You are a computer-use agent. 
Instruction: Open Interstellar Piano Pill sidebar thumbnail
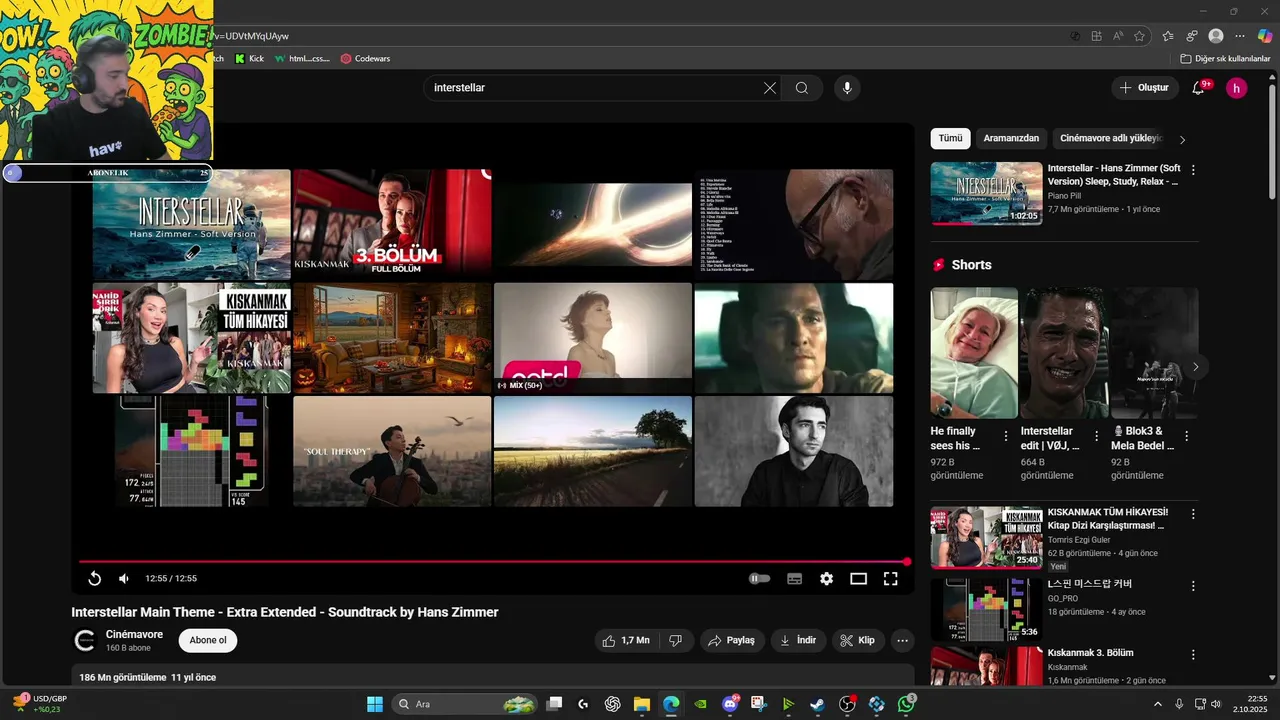[x=986, y=193]
